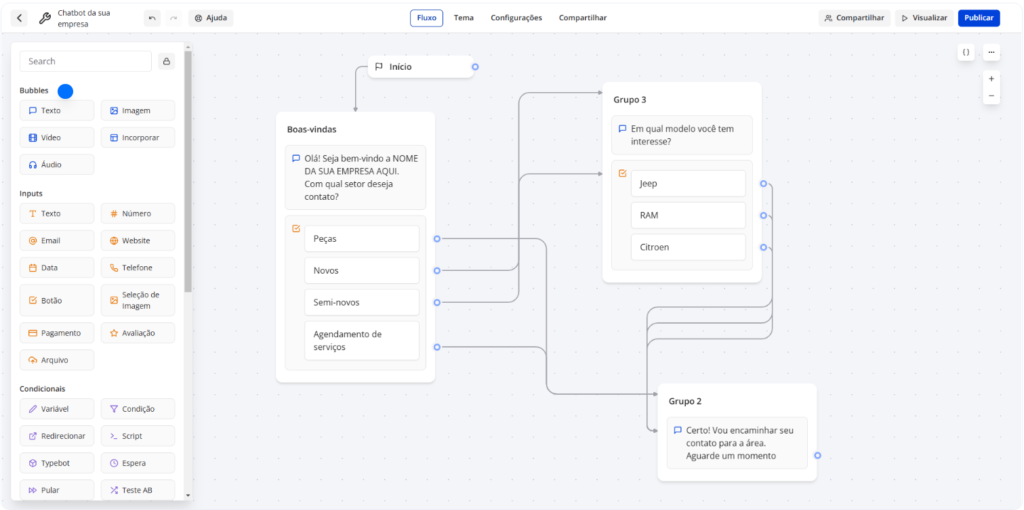
Task: Toggle the sidebar lock icon
Action: point(167,61)
